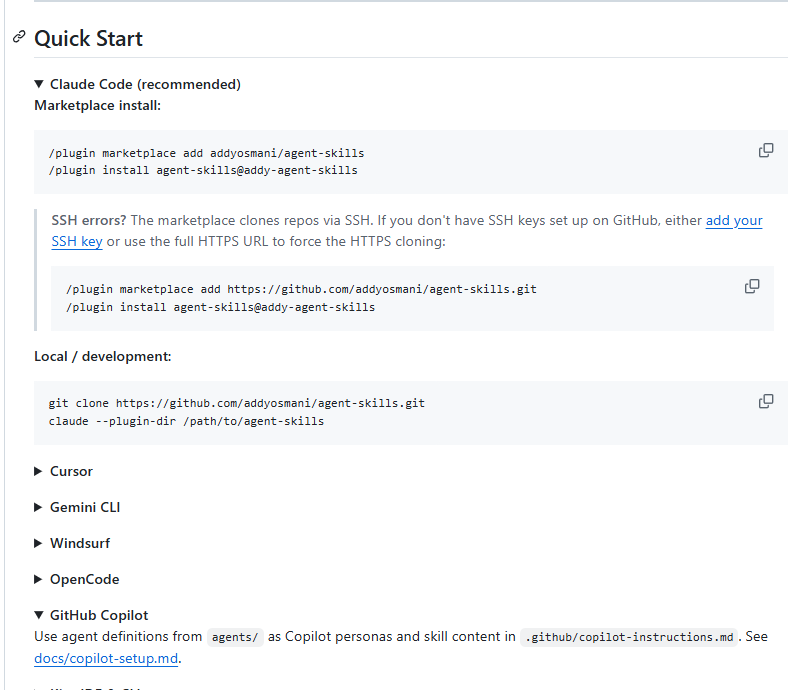Copy the HTTPS plugin marketplace commands
Screen dimensions: 811x690
(x=752, y=287)
